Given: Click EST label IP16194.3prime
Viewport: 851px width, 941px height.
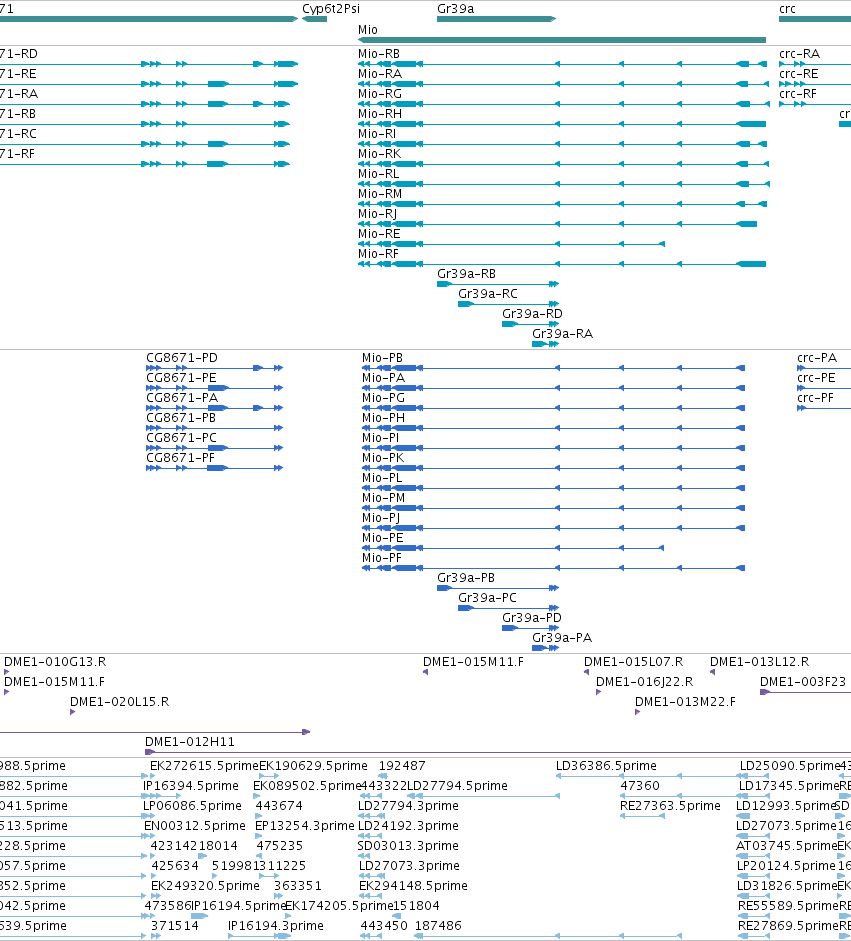Looking at the screenshot, I should tap(275, 925).
